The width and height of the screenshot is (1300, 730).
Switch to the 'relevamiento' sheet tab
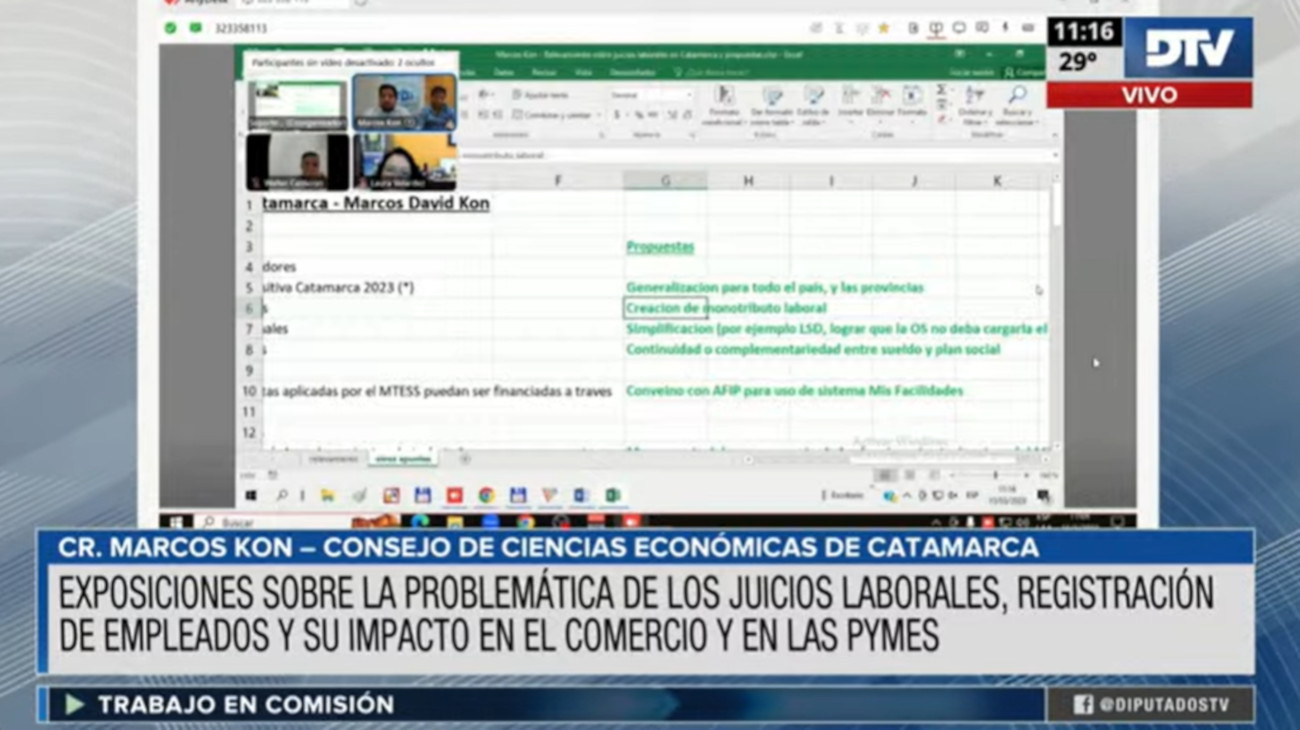pos(333,459)
